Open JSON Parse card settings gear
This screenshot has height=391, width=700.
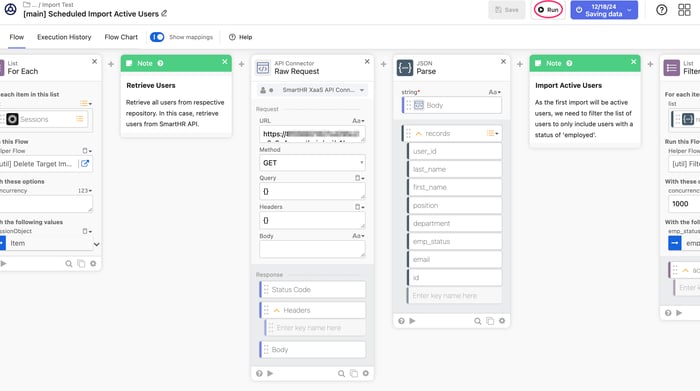[x=502, y=321]
